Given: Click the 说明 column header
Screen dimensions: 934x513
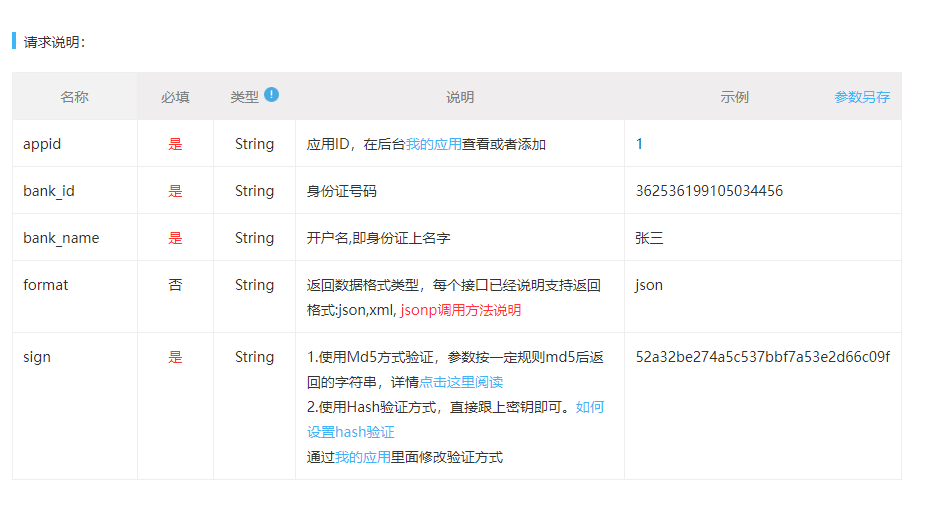Looking at the screenshot, I should pyautogui.click(x=460, y=97).
